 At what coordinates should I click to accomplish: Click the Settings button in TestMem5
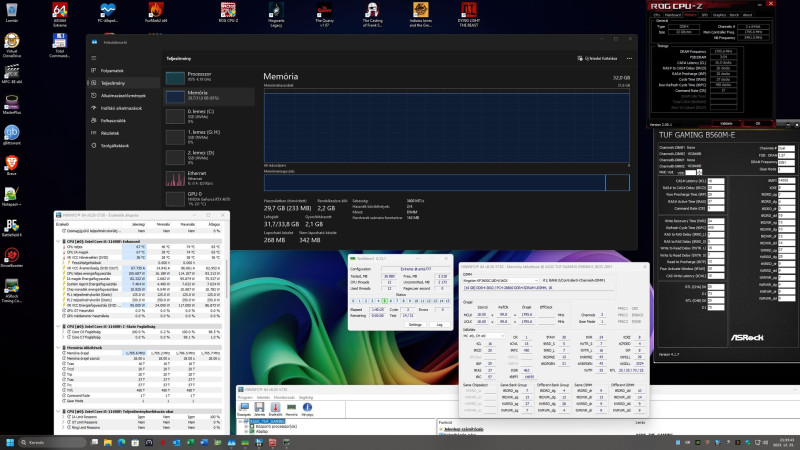click(x=416, y=325)
